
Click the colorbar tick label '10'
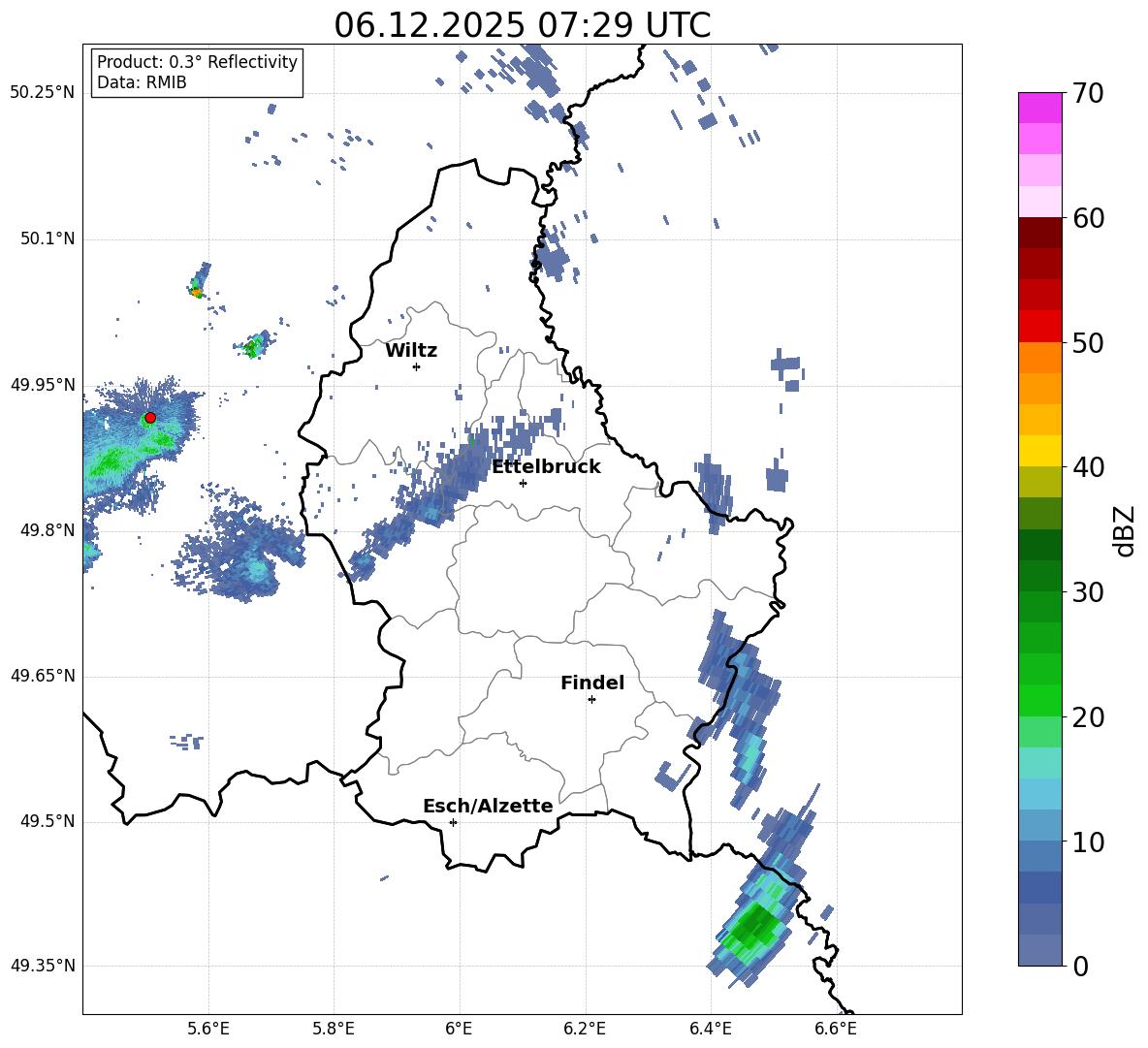click(x=1088, y=842)
